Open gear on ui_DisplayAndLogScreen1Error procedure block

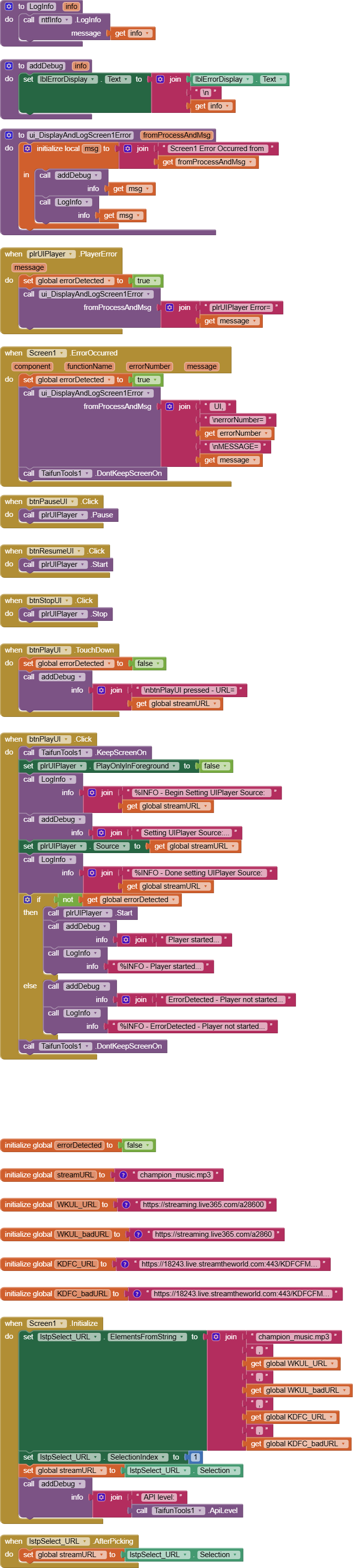[8, 135]
